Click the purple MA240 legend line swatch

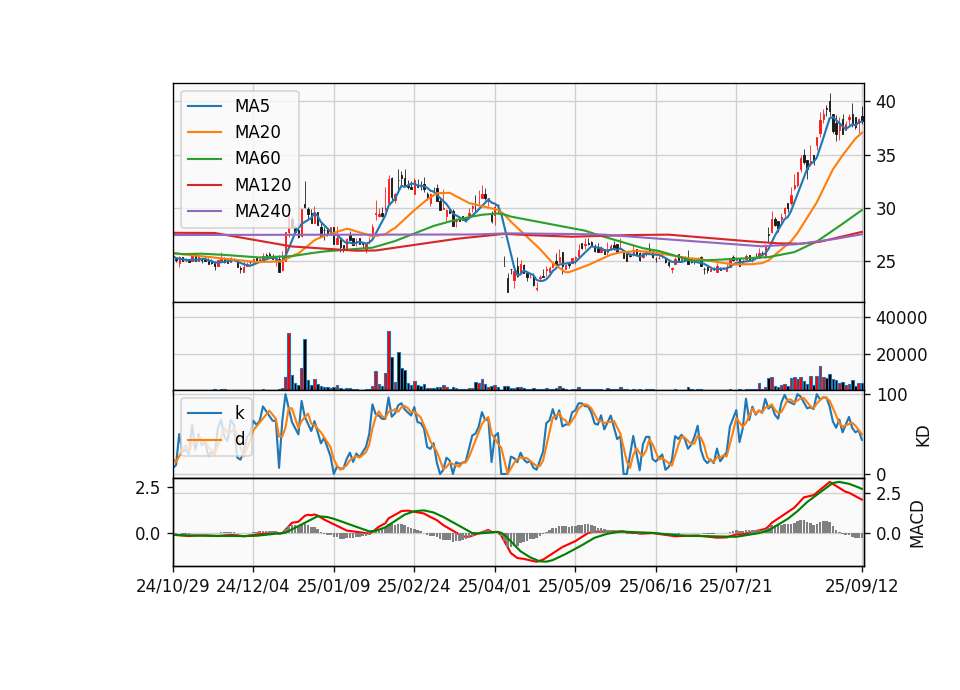[204, 211]
